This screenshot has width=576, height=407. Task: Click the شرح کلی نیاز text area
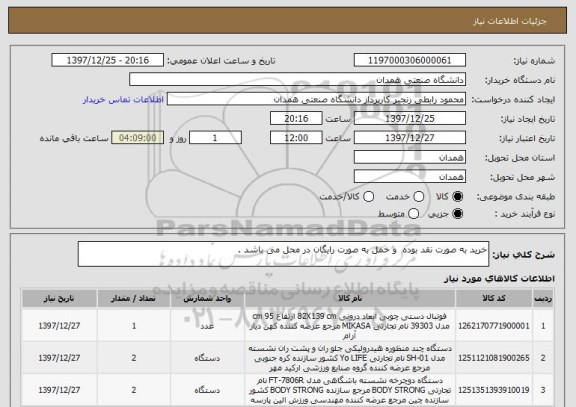[283, 254]
